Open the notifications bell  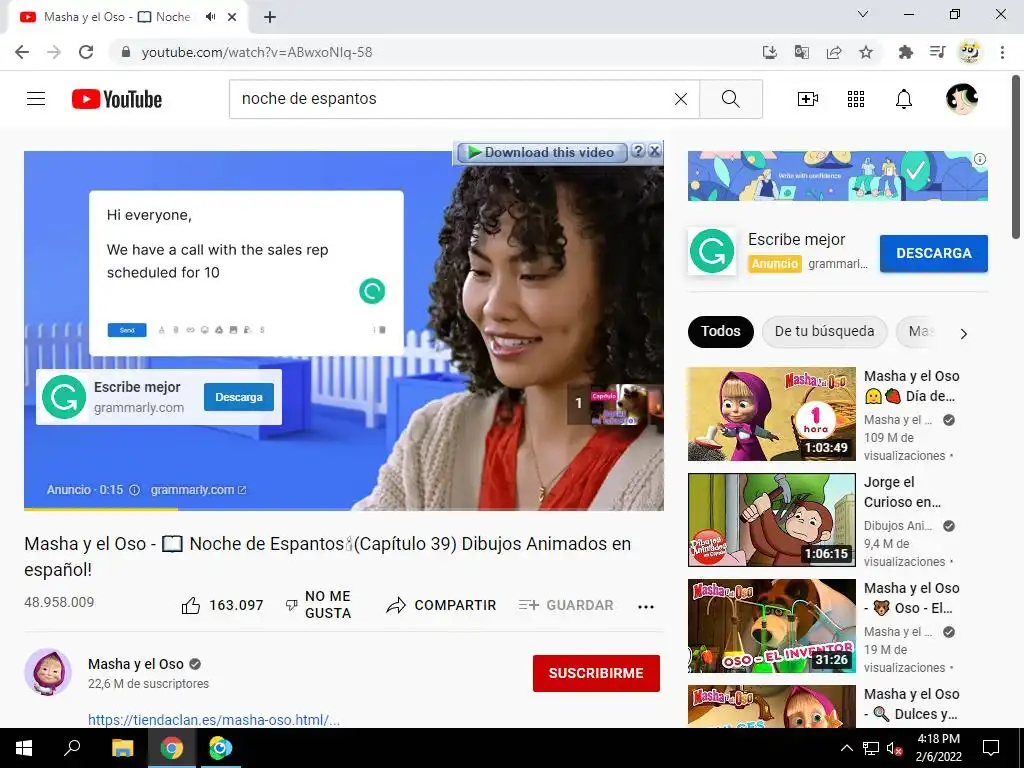pyautogui.click(x=904, y=99)
